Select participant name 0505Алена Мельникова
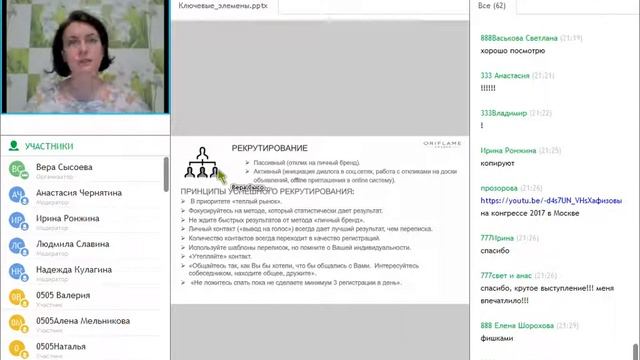 83,321
